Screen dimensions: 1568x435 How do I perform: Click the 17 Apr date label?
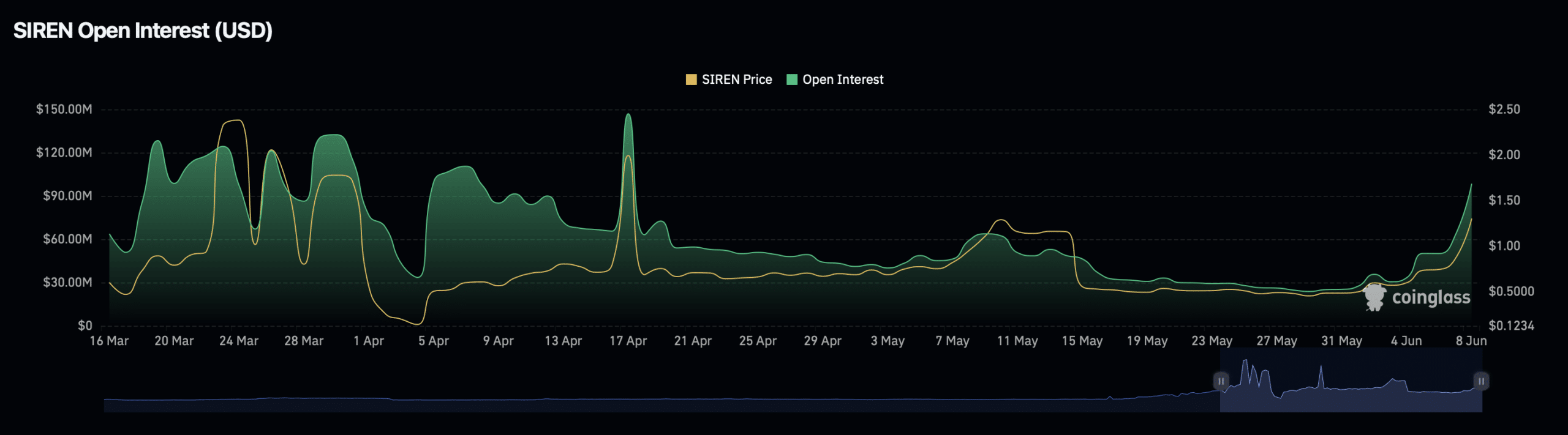(628, 341)
